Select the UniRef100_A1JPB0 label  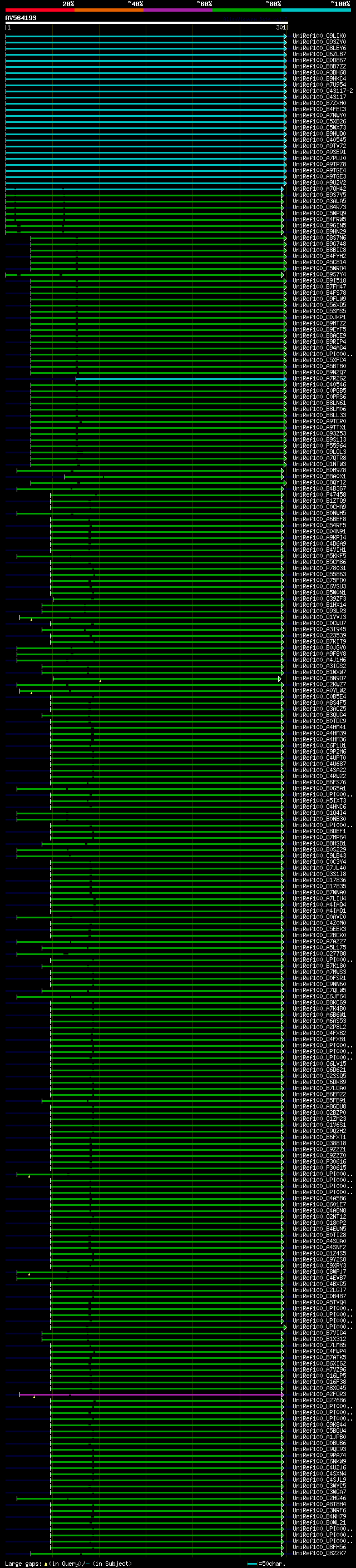[319, 1437]
